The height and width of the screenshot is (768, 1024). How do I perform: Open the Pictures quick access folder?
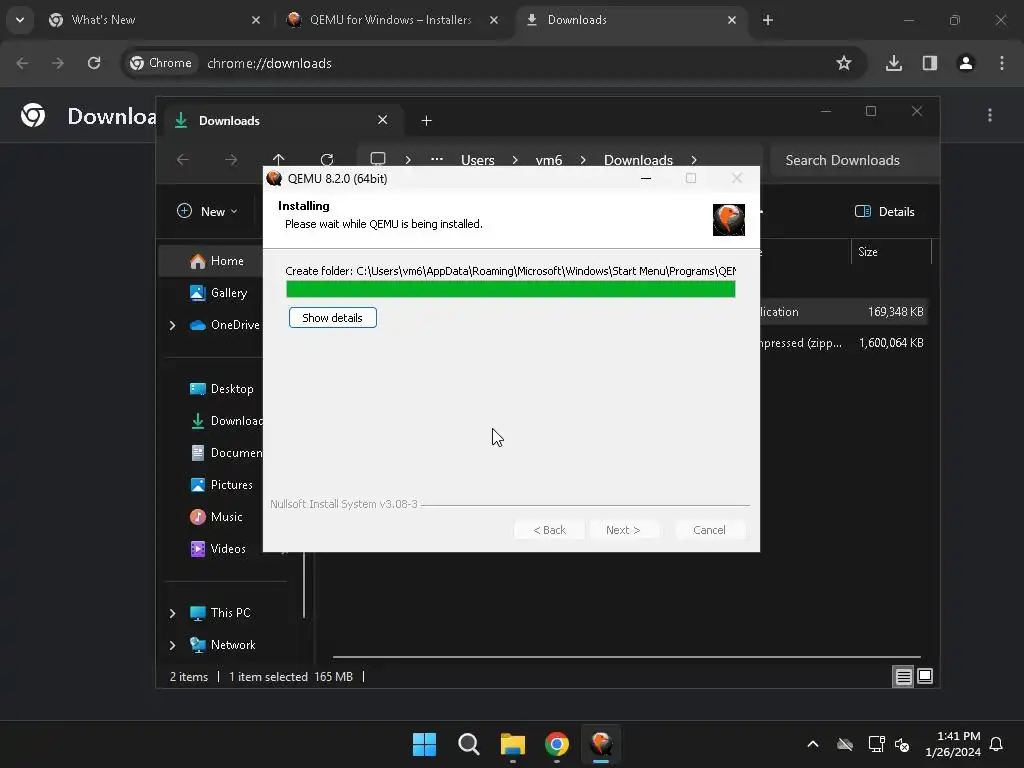(222, 485)
